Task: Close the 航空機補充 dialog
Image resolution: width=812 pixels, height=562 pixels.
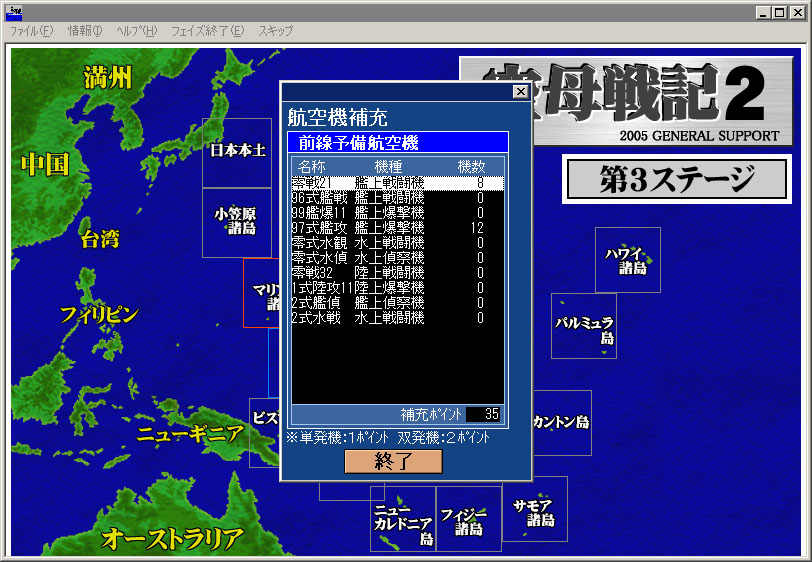Action: pyautogui.click(x=520, y=92)
